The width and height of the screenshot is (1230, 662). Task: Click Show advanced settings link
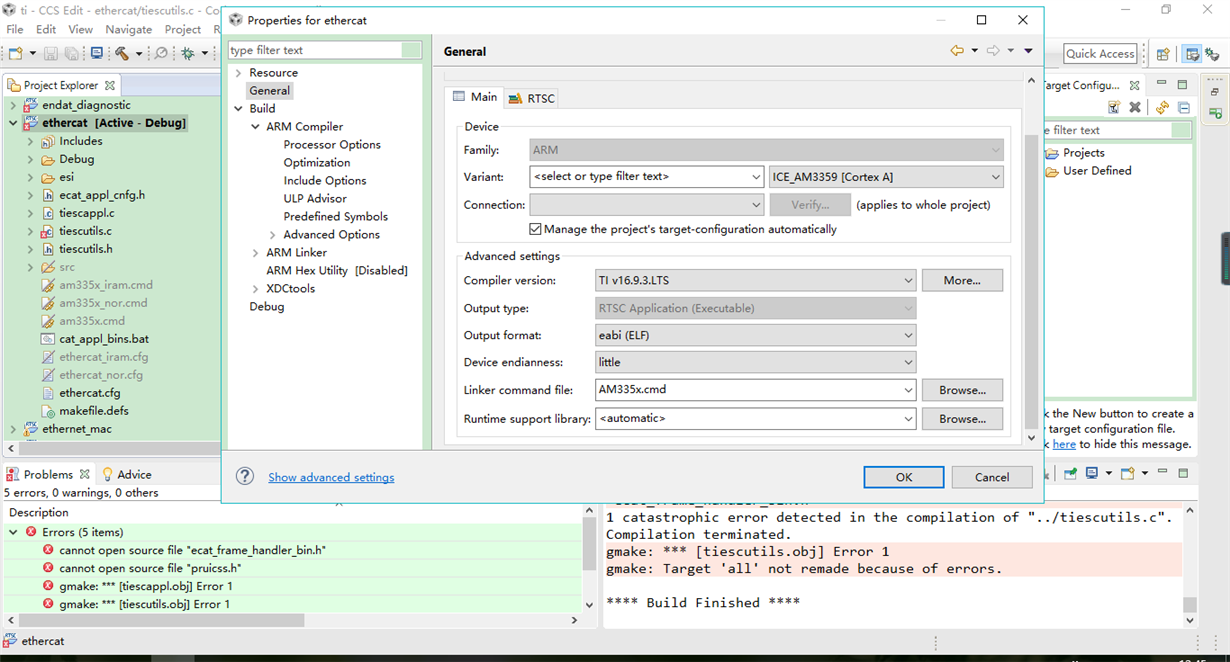pos(331,477)
